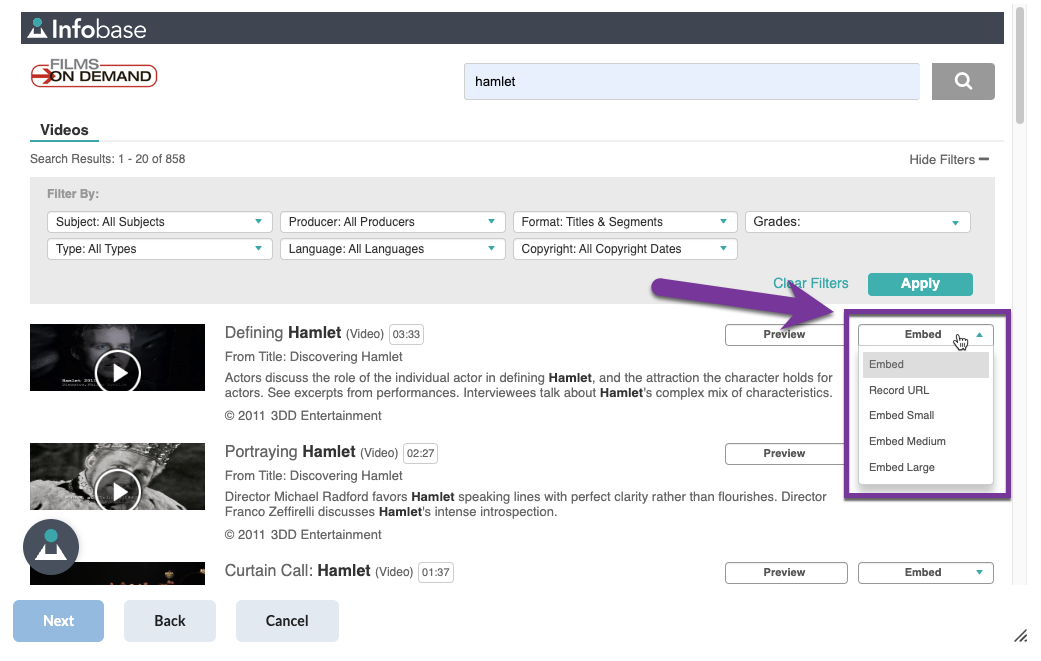1041x661 pixels.
Task: Collapse filters using the Hide Filters minus icon
Action: click(x=983, y=158)
